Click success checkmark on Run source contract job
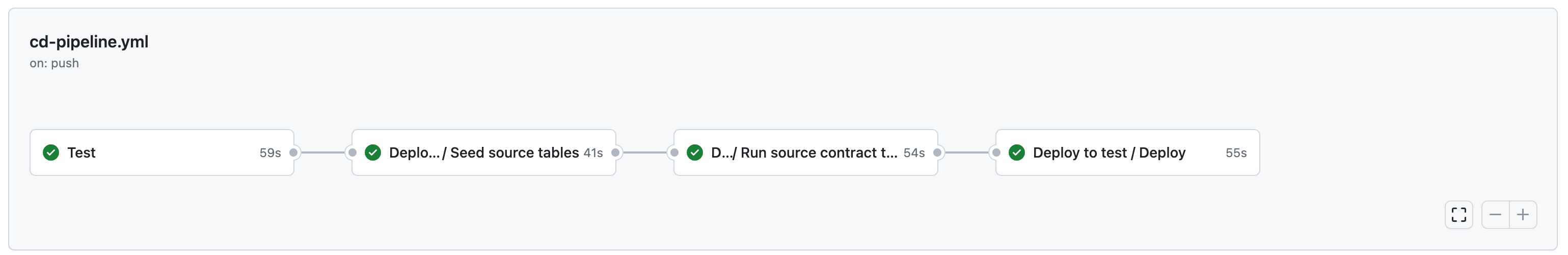 (x=694, y=152)
